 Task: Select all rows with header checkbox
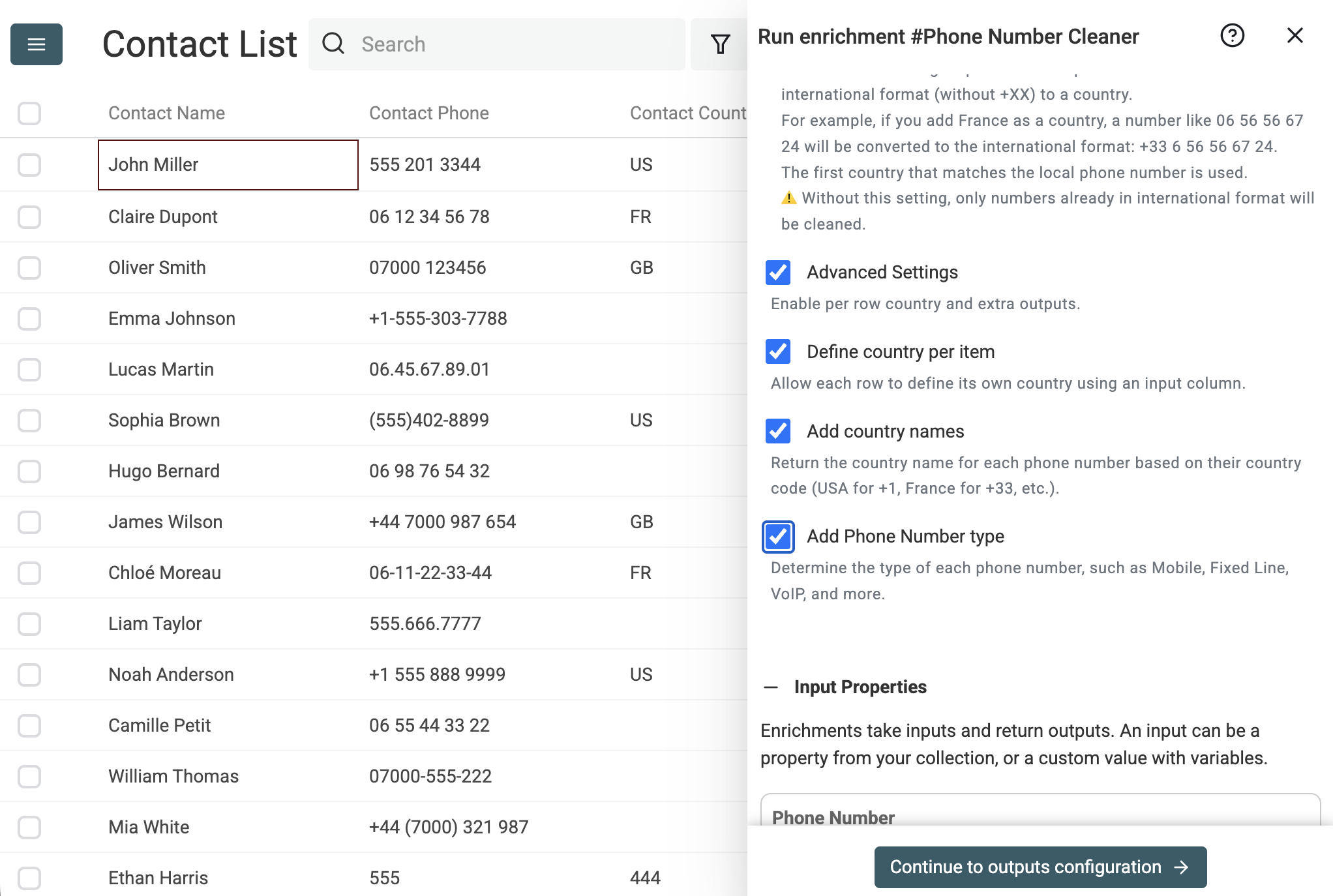29,113
